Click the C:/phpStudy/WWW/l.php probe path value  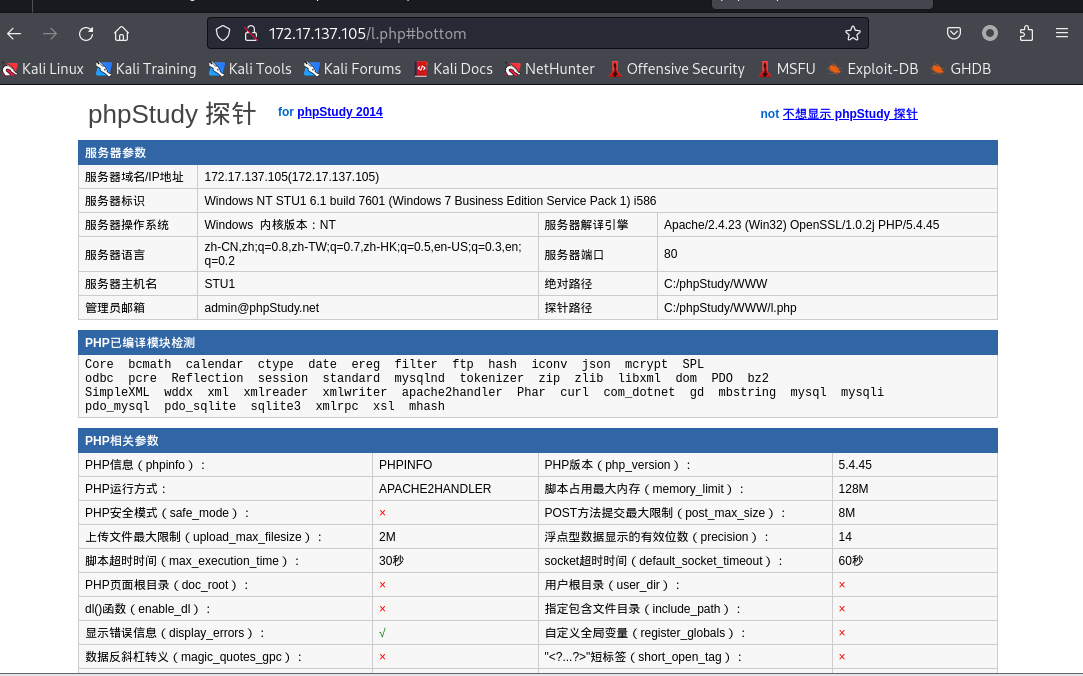click(730, 308)
